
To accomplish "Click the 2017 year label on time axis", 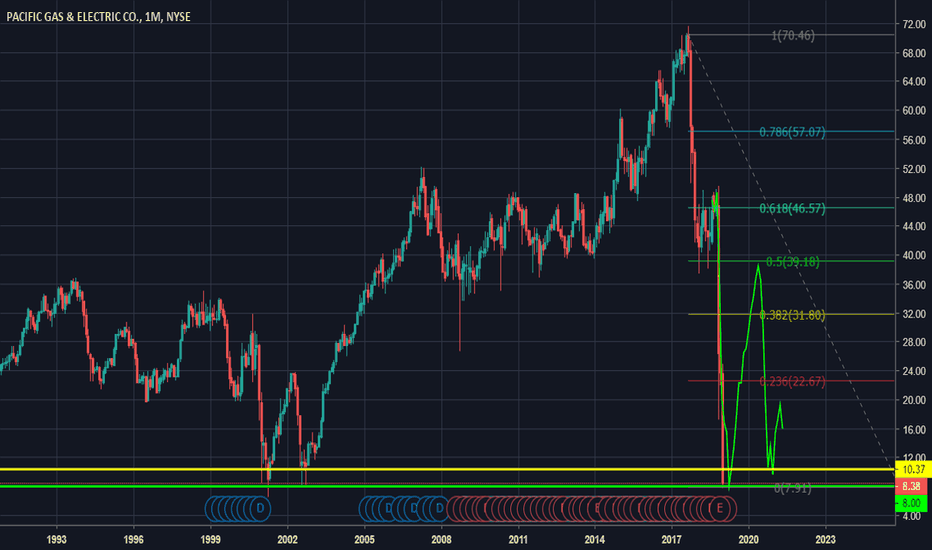I will click(x=672, y=540).
